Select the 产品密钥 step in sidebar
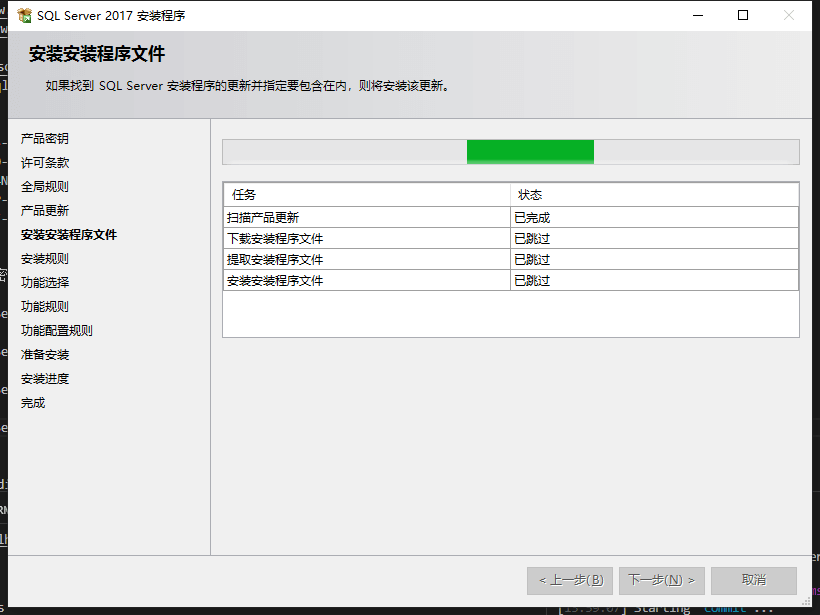The image size is (820, 615). click(x=45, y=139)
